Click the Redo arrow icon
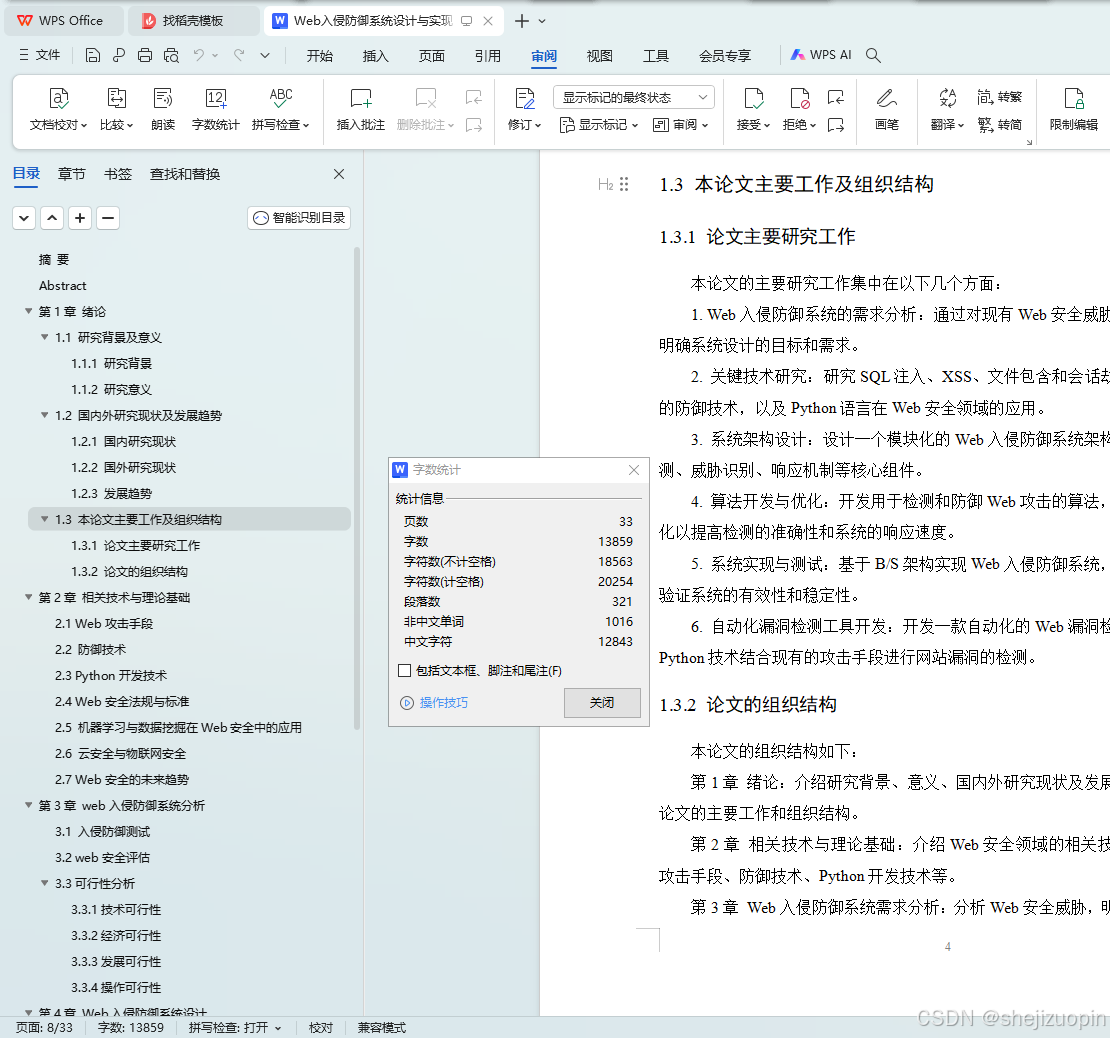1110x1038 pixels. click(x=239, y=55)
